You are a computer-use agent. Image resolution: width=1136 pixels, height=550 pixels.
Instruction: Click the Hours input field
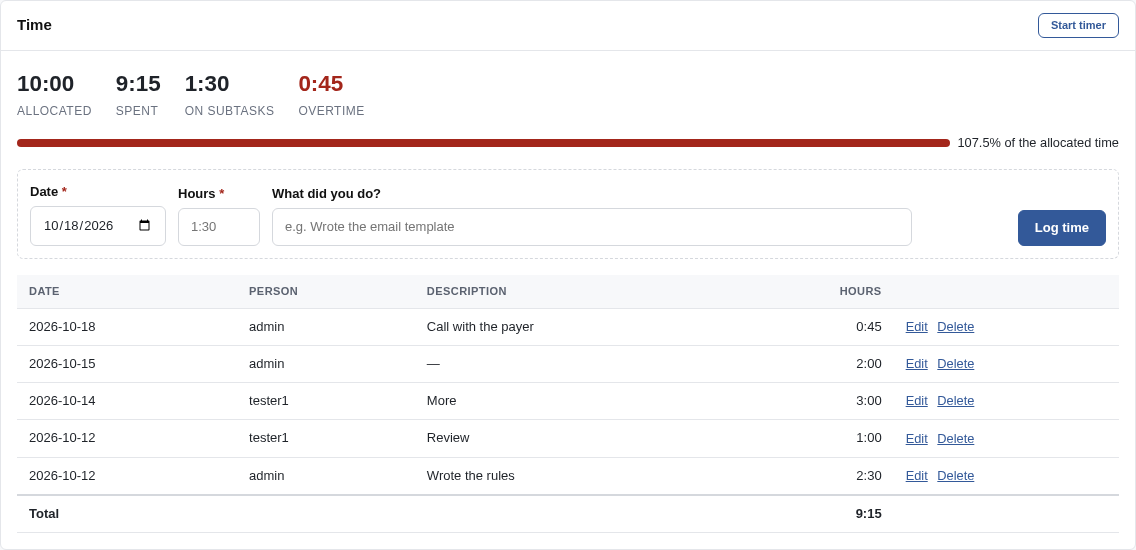click(219, 227)
